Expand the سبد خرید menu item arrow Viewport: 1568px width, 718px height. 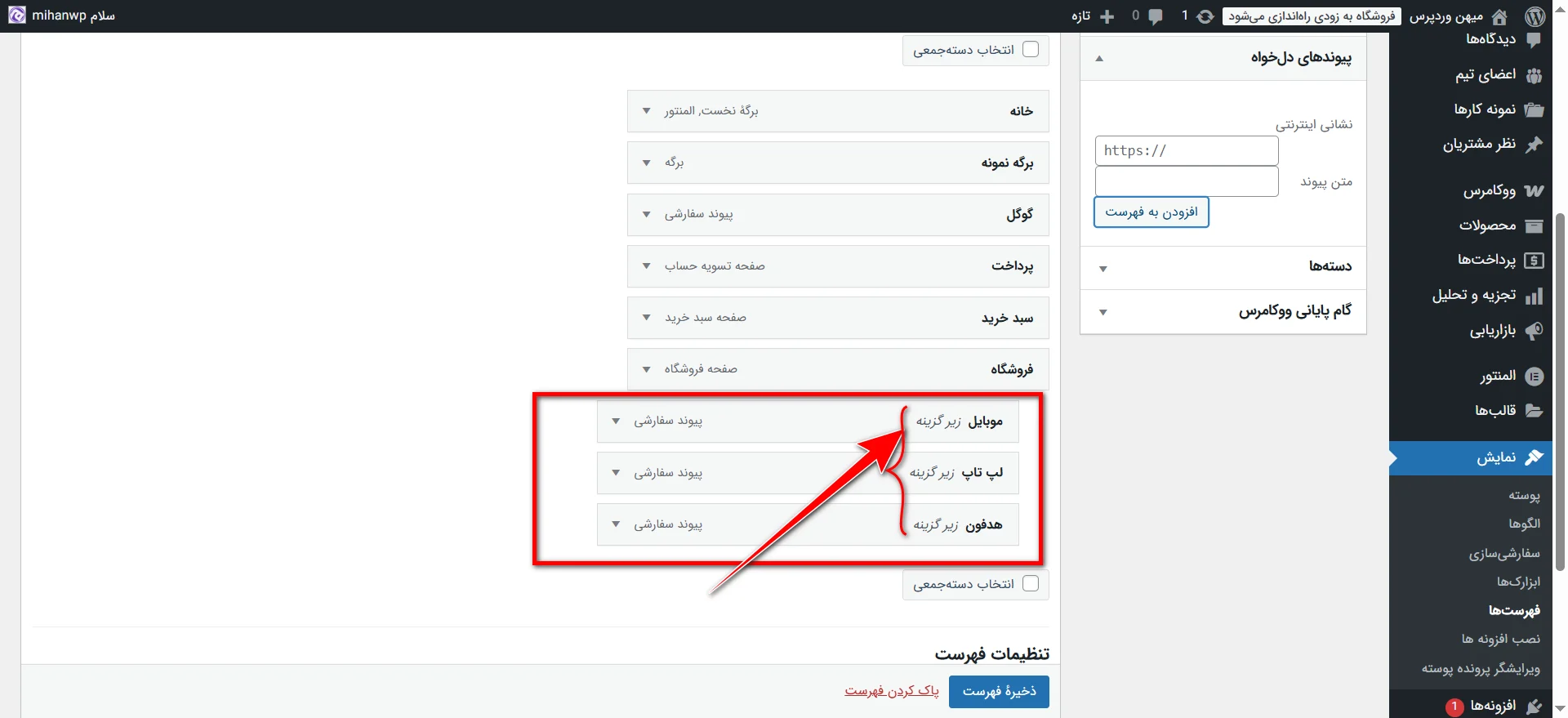(646, 317)
